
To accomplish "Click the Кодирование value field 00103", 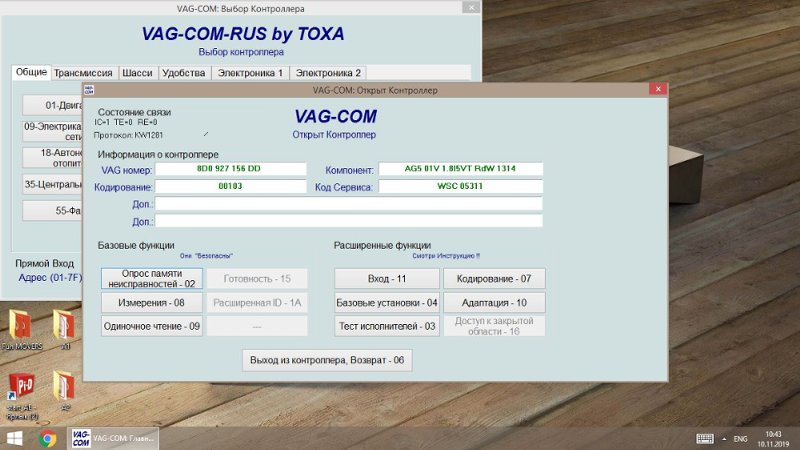I will coord(231,186).
